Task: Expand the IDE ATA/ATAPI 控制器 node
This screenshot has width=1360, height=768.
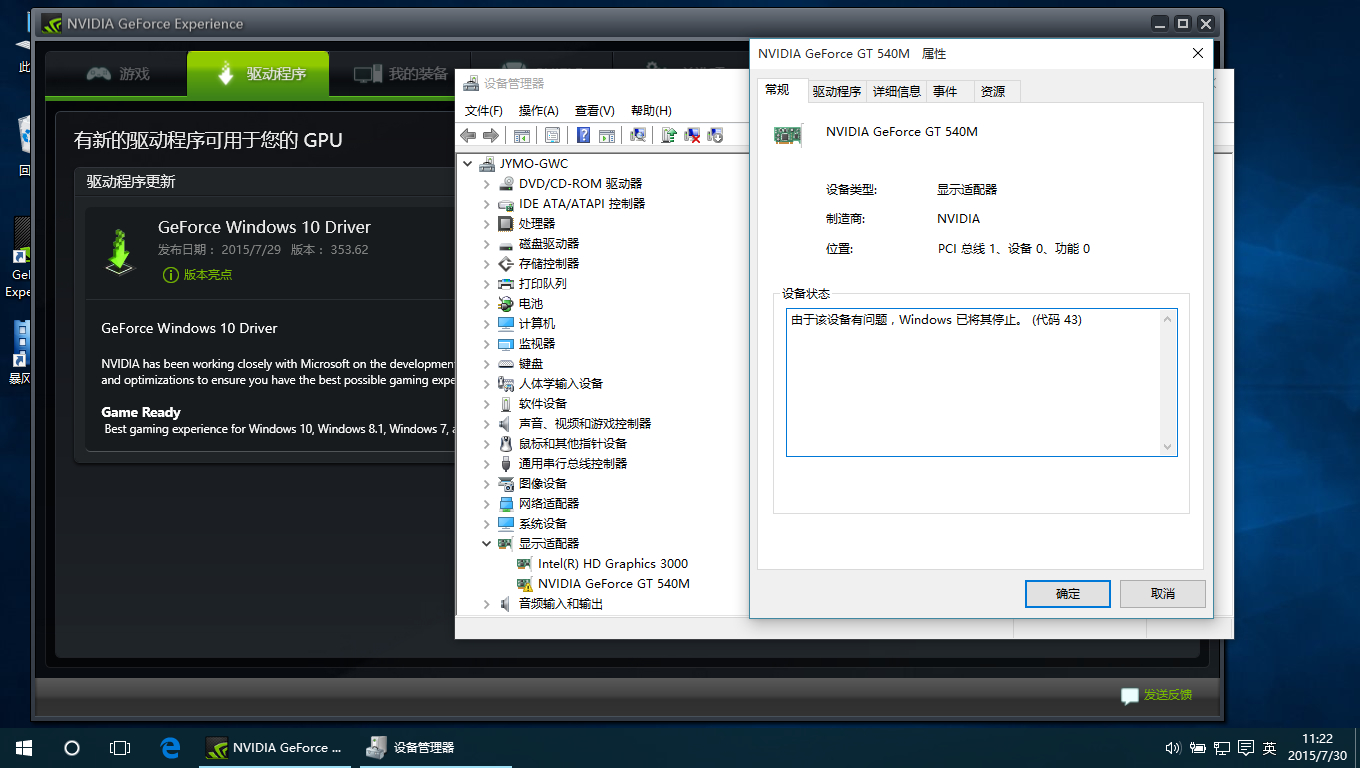Action: click(x=487, y=204)
